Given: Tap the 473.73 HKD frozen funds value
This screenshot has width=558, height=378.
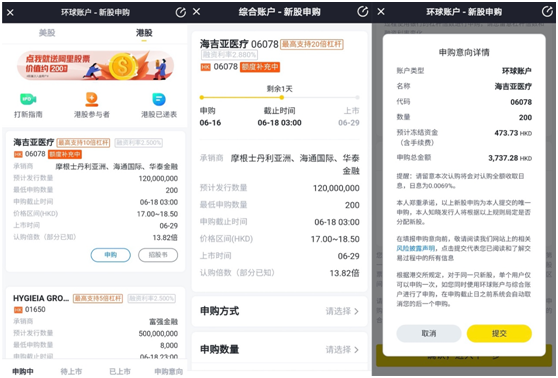Looking at the screenshot, I should pos(513,133).
